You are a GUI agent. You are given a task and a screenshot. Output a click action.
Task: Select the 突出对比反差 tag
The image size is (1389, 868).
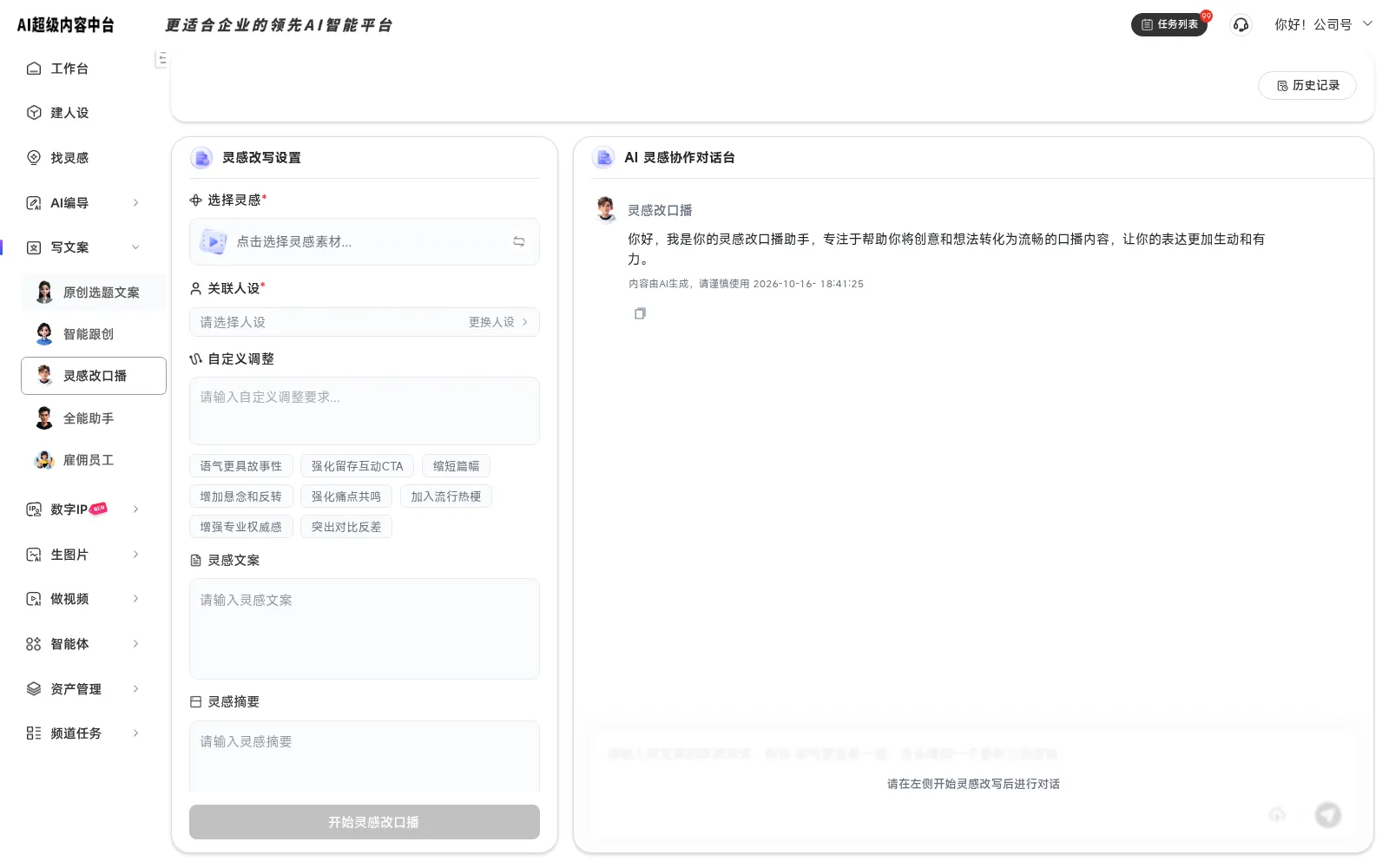pyautogui.click(x=346, y=527)
